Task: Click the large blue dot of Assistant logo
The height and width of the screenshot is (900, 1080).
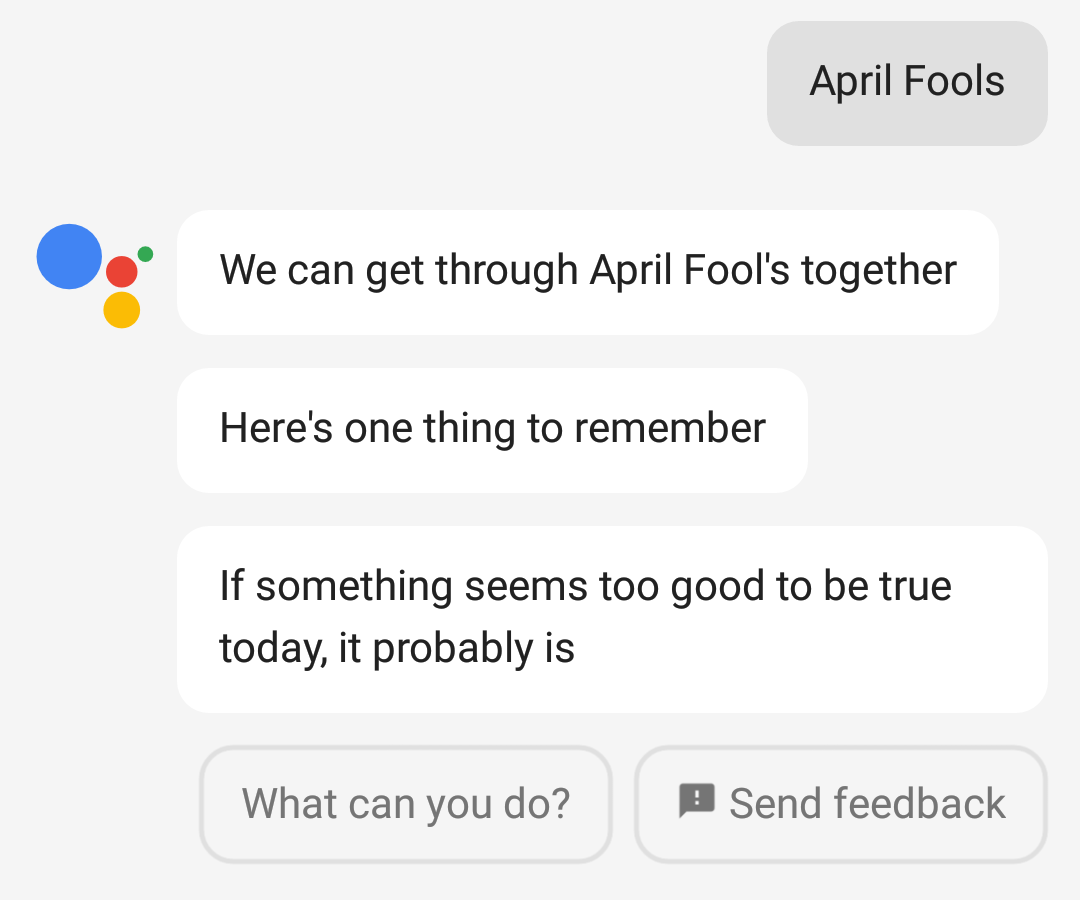Action: (x=69, y=257)
